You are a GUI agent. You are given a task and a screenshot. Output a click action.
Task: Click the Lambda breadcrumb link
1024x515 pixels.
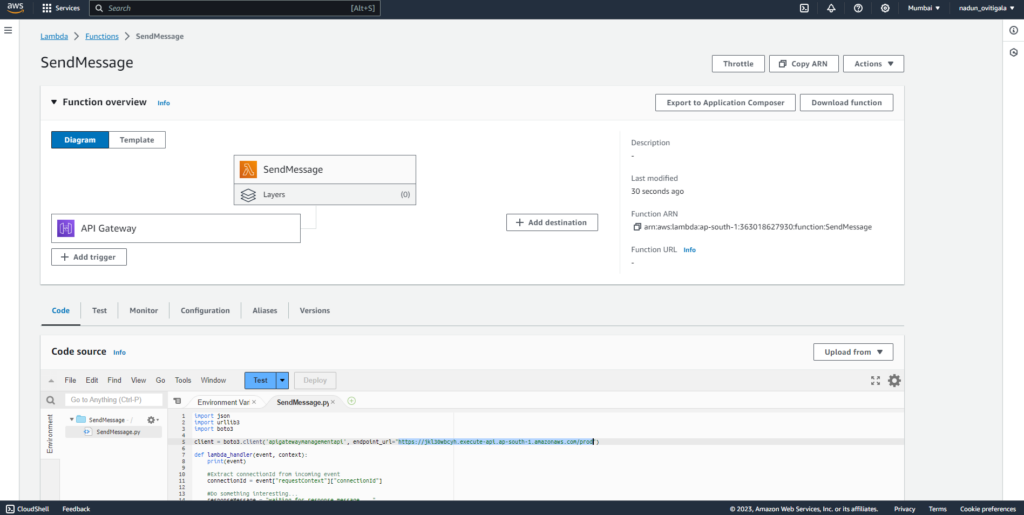click(x=54, y=37)
